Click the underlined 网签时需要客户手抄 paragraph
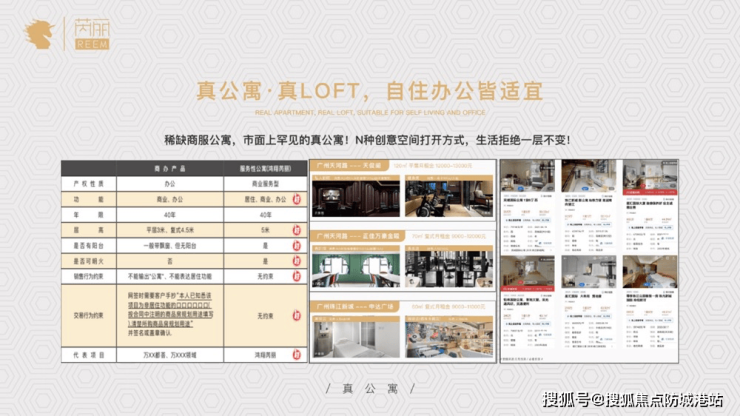This screenshot has width=740, height=416. 170,314
